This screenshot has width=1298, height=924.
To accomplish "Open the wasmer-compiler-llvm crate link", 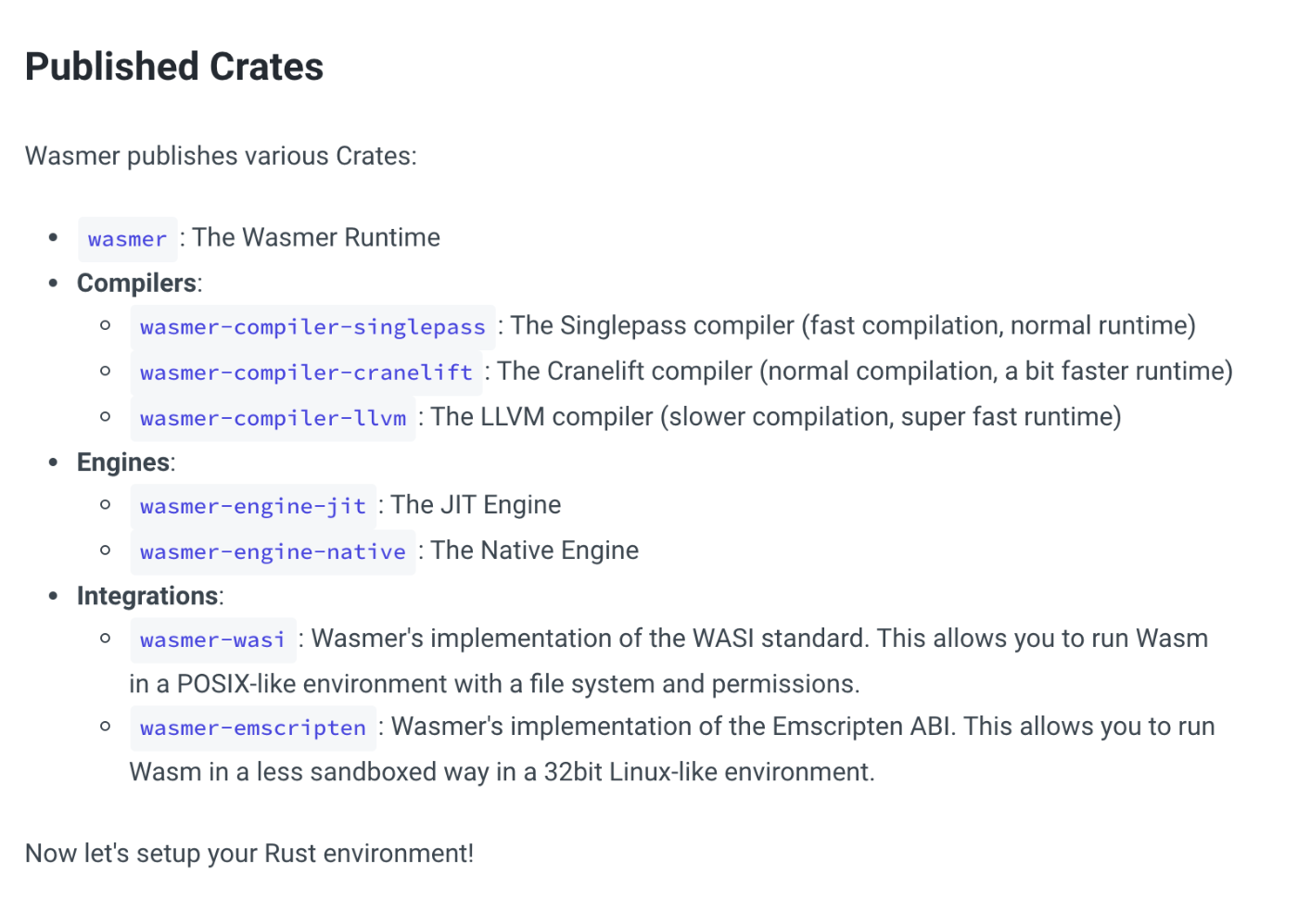I will (x=273, y=418).
